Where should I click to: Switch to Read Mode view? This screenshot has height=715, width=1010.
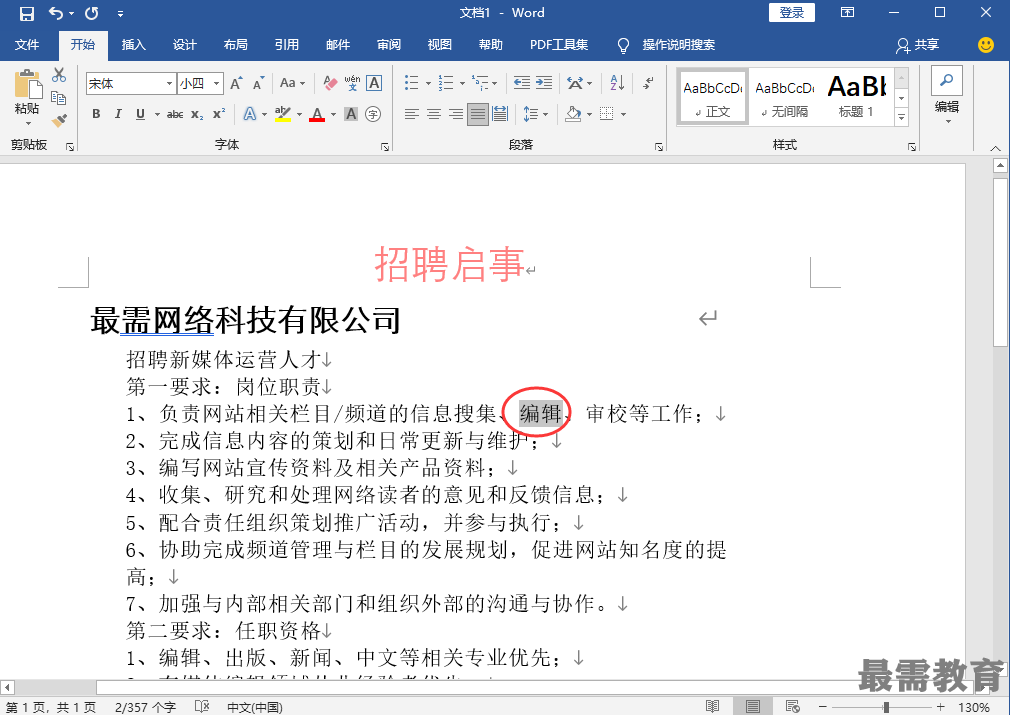click(712, 707)
